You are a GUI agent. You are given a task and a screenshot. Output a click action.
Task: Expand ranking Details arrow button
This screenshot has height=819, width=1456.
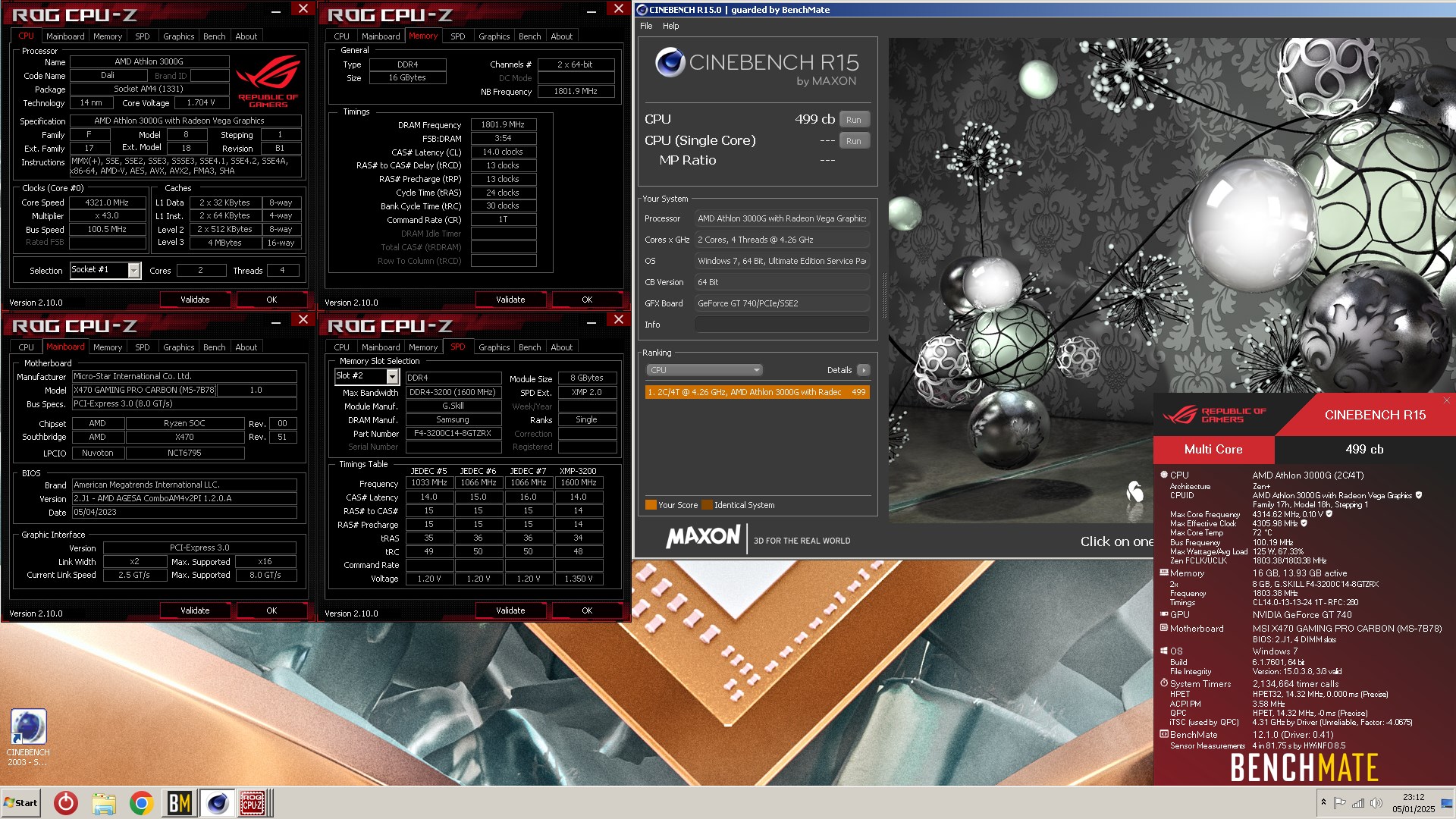pyautogui.click(x=864, y=370)
